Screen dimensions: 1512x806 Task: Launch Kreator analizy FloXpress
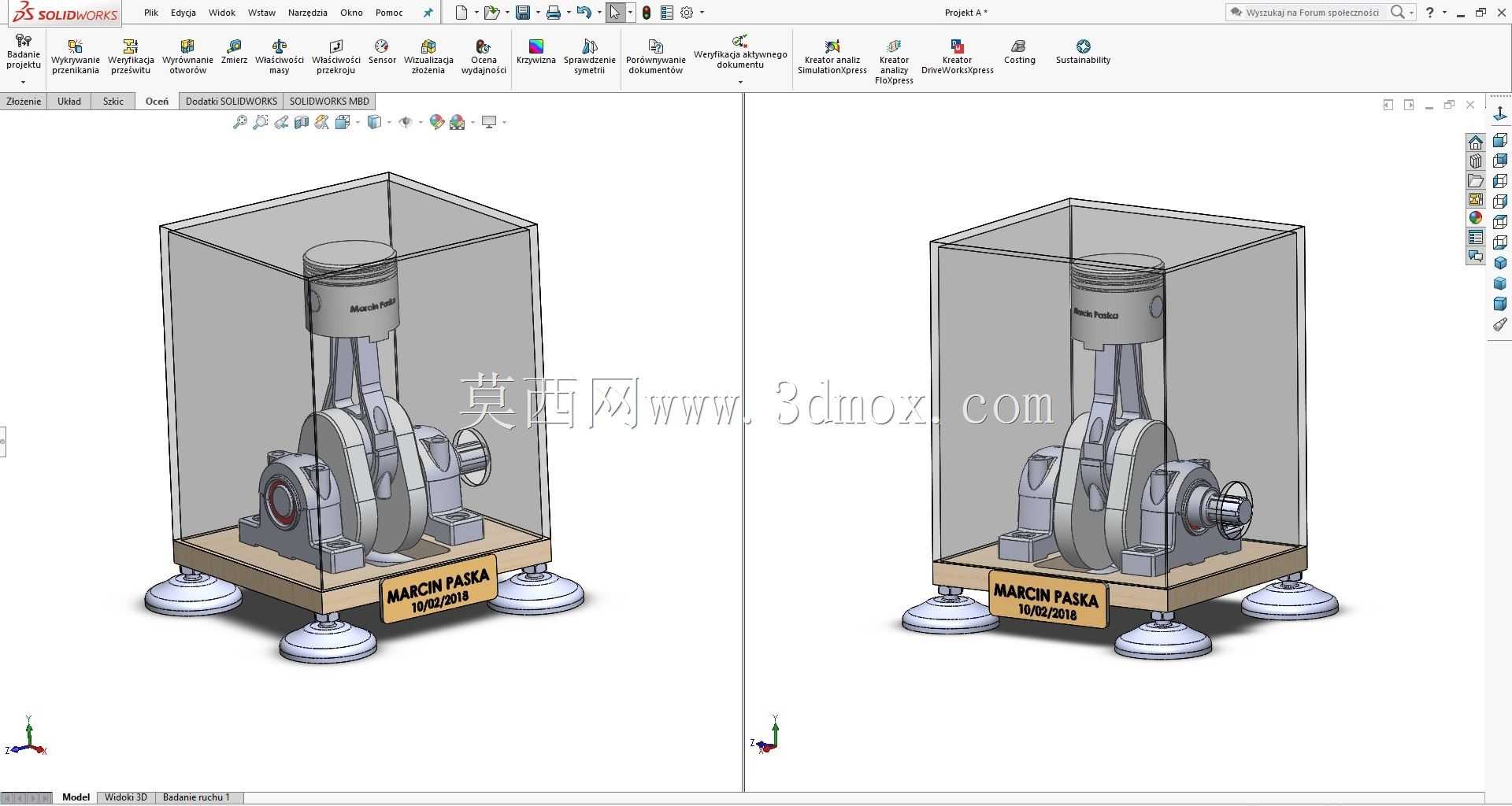click(894, 61)
